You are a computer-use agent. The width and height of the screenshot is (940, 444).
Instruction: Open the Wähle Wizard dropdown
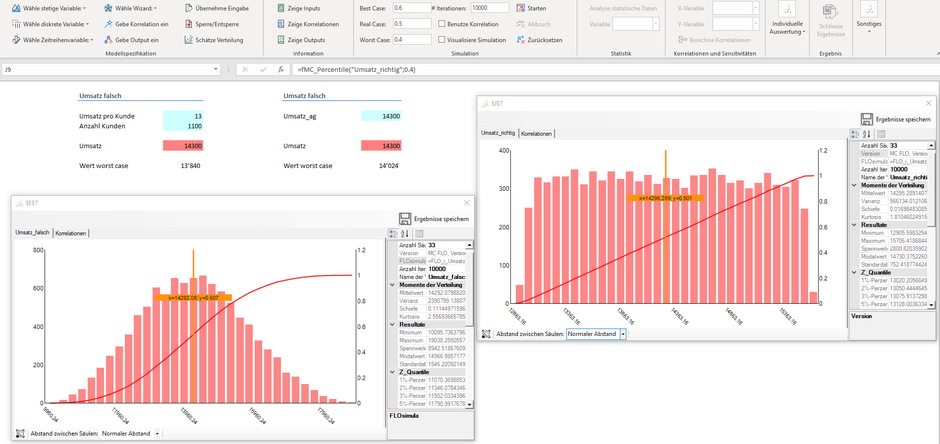coord(130,8)
